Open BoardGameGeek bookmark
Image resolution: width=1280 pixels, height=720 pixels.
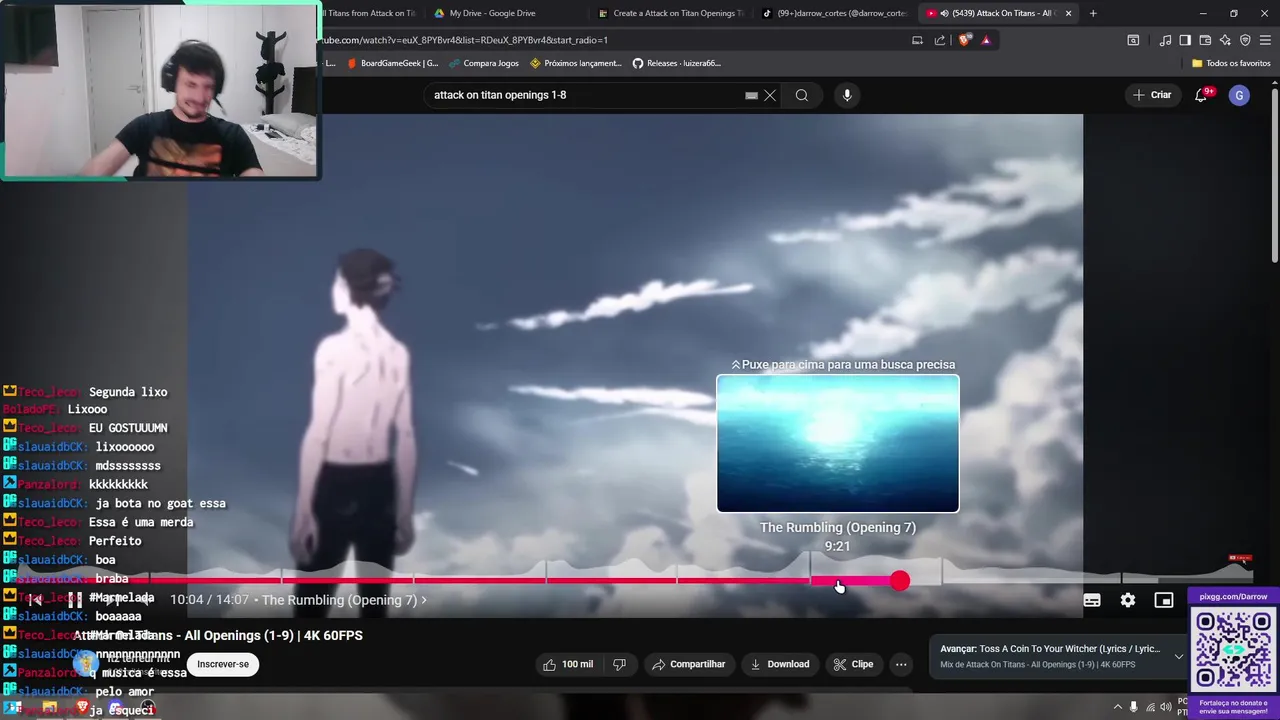point(392,63)
